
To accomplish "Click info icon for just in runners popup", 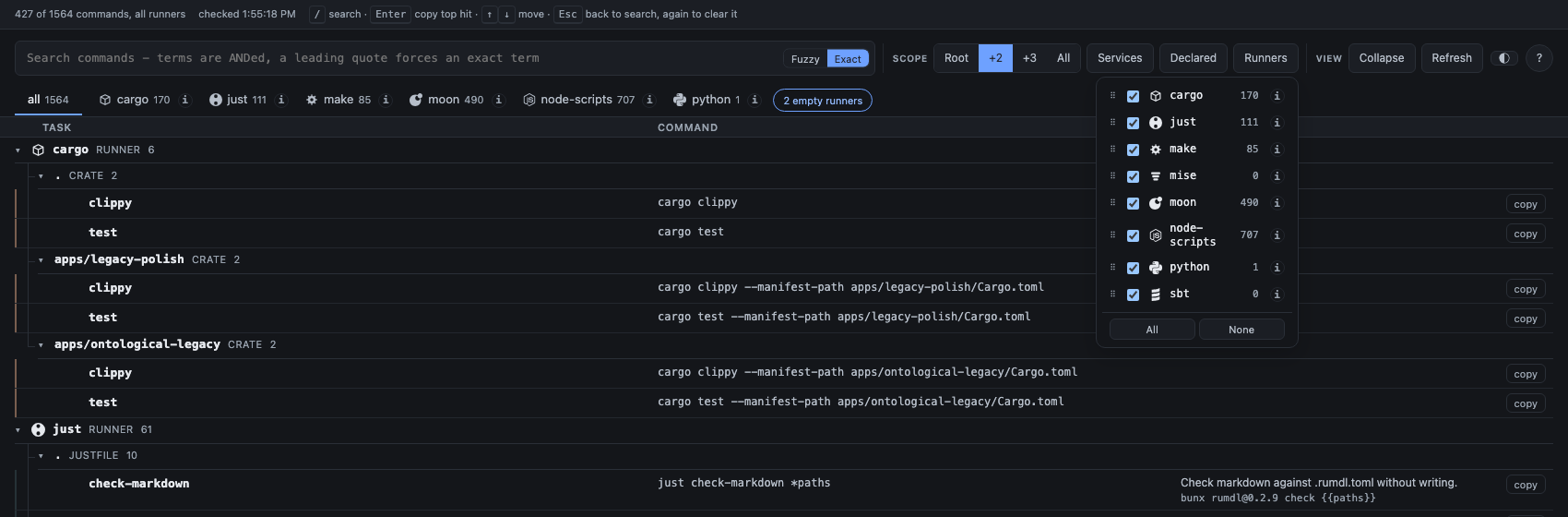I will pos(1277,122).
